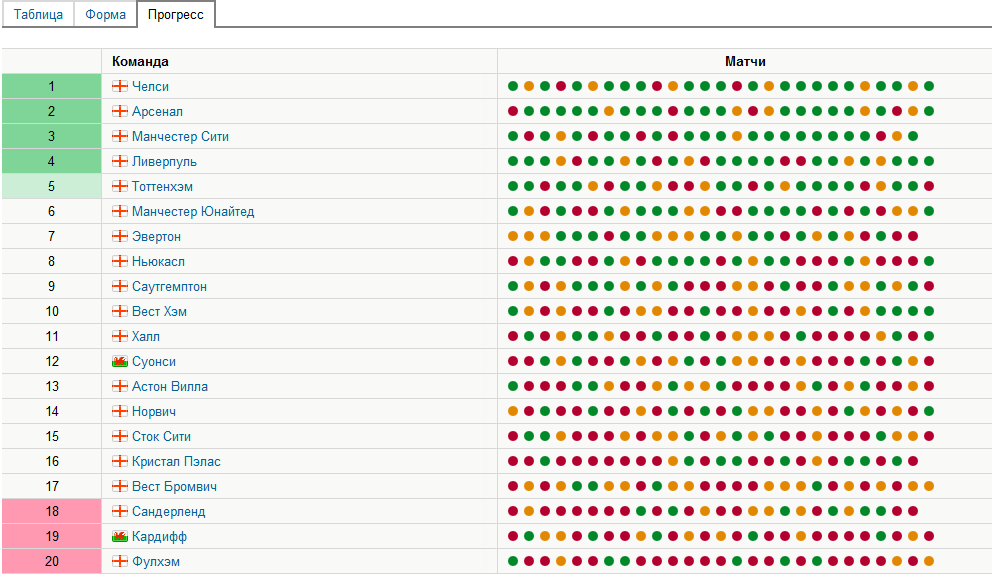Open the Суонси team link
The width and height of the screenshot is (994, 577).
pos(153,361)
